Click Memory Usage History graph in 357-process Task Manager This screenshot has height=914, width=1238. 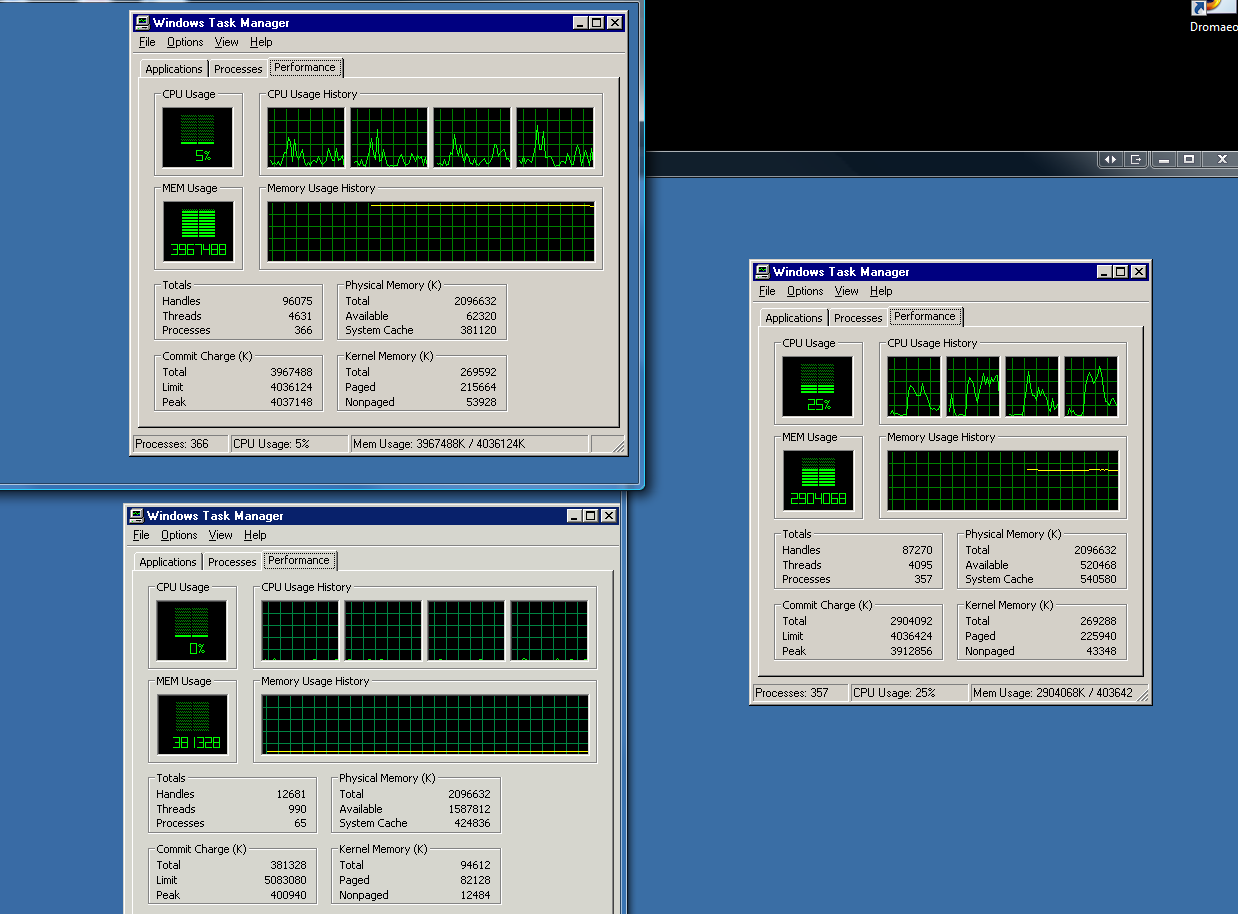click(x=1003, y=481)
